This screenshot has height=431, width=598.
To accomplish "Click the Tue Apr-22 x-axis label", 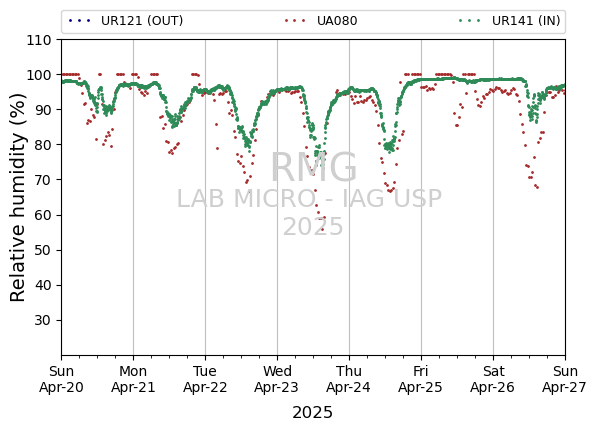I will [x=205, y=379].
